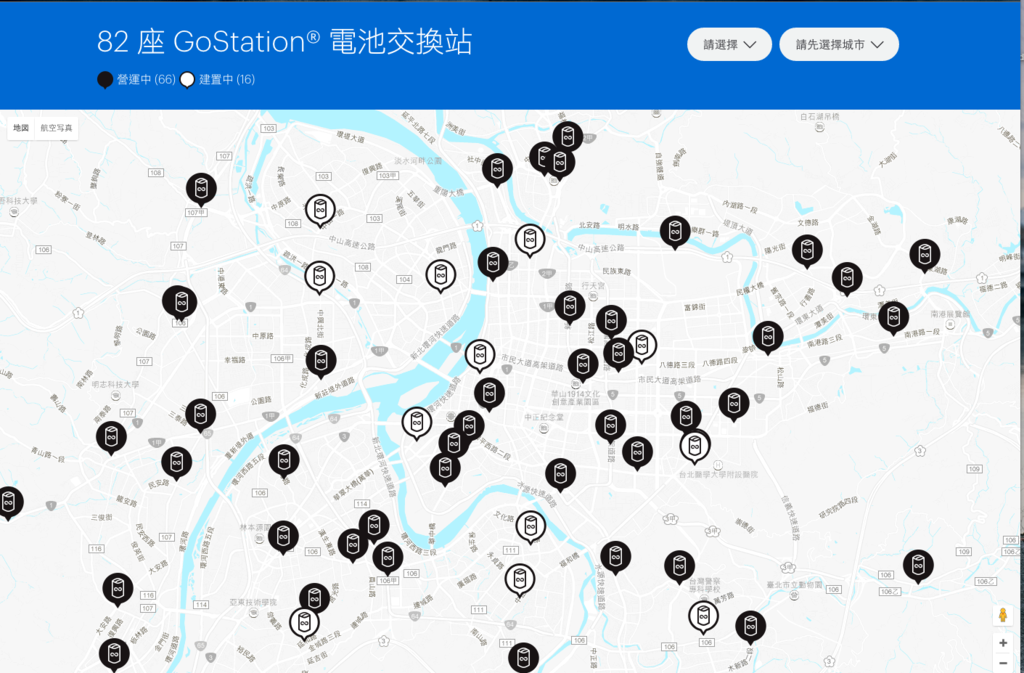The height and width of the screenshot is (673, 1024).
Task: Click the 淡水河畔公園 map label
Action: click(418, 161)
